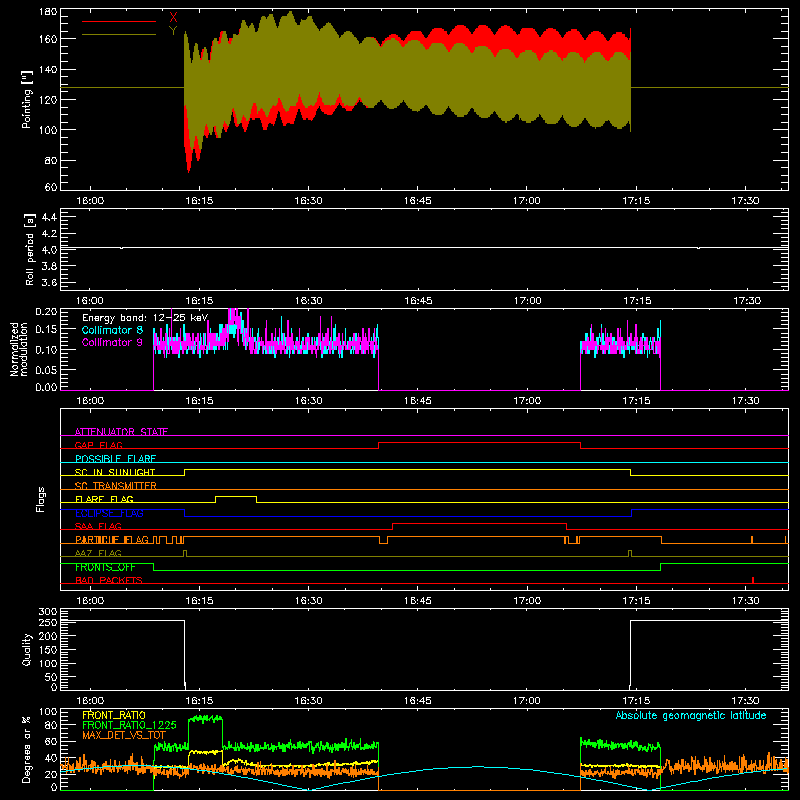Select the "Energy band: 12-25 keV" text
Image resolution: width=800 pixels, height=800 pixels.
click(x=145, y=318)
